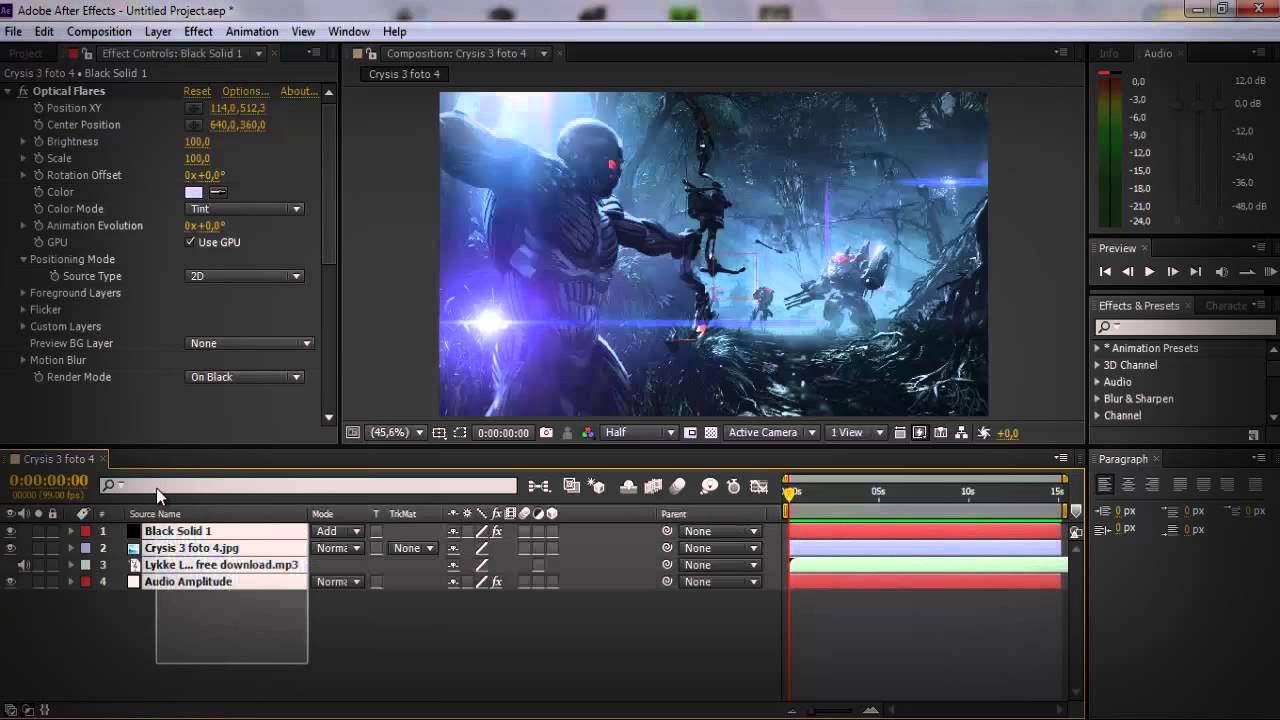Create new bin in Effects & Presets
The width and height of the screenshot is (1280, 720).
click(x=1253, y=435)
